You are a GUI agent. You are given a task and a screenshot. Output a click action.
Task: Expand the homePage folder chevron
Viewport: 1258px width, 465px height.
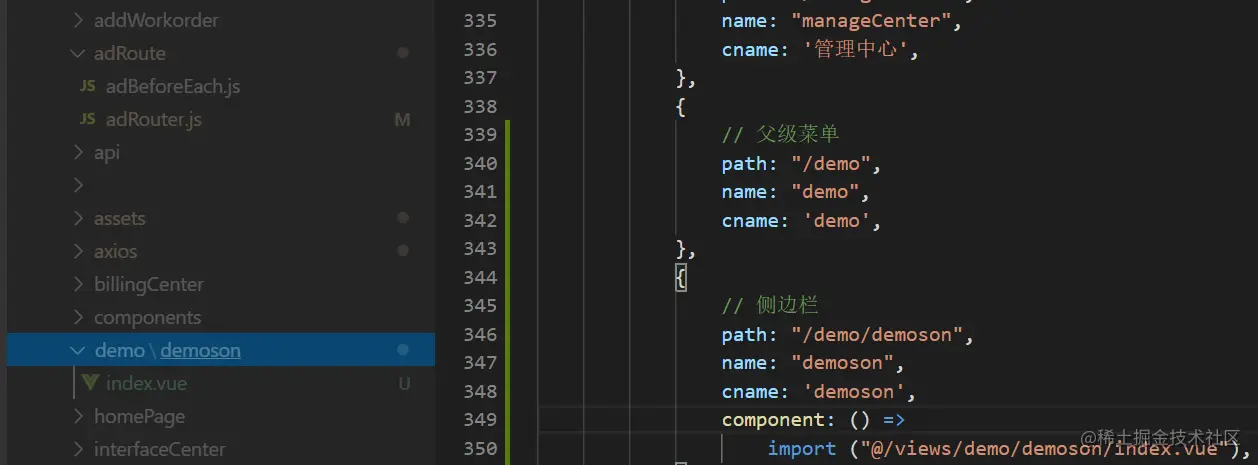[79, 416]
